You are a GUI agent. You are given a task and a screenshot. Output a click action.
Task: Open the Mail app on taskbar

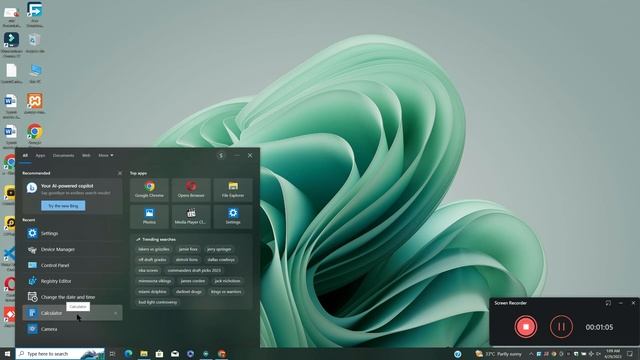coord(175,354)
